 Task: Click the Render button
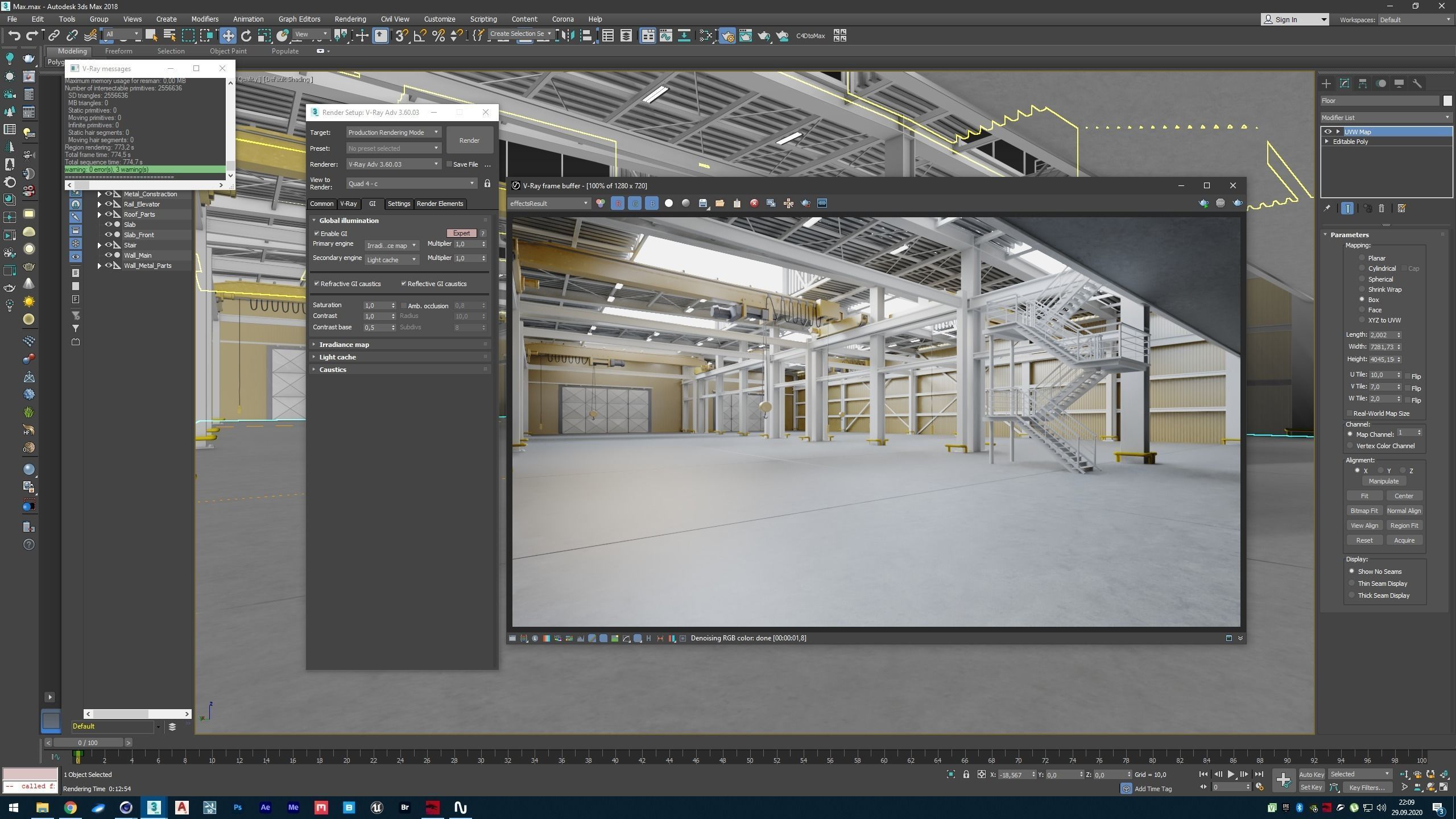(x=469, y=140)
